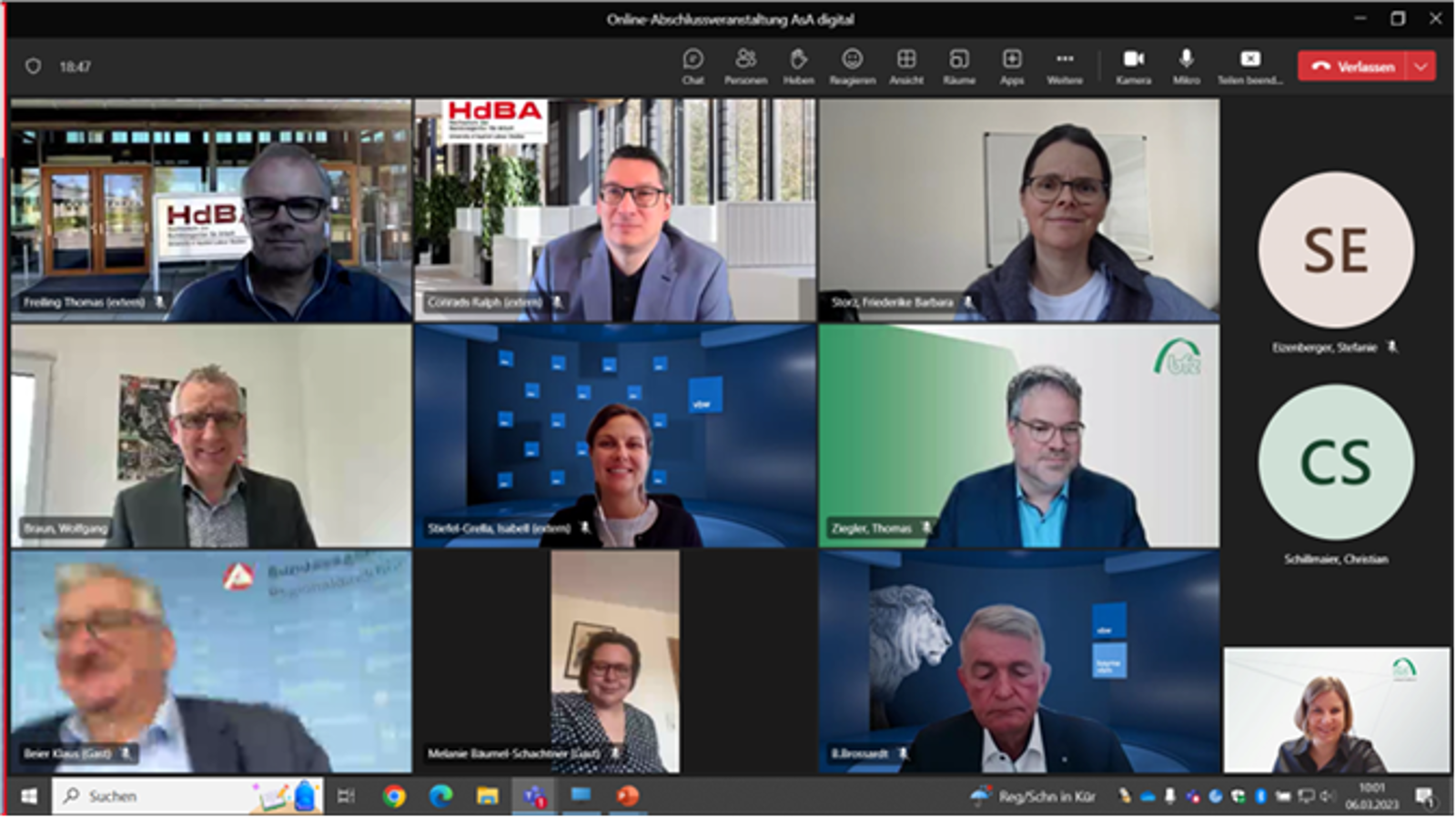The width and height of the screenshot is (1456, 818).
Task: Open the Apps button
Action: tap(1012, 66)
